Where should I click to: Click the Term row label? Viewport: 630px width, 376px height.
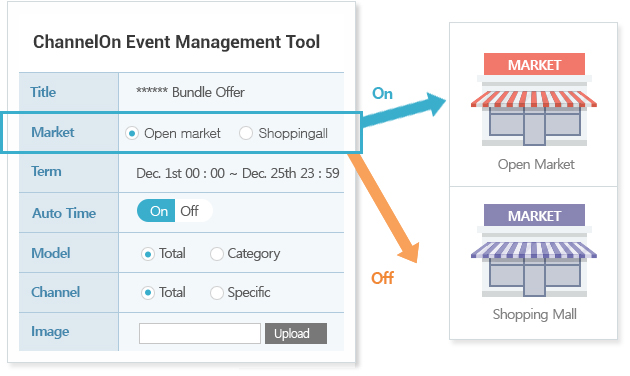pyautogui.click(x=46, y=172)
